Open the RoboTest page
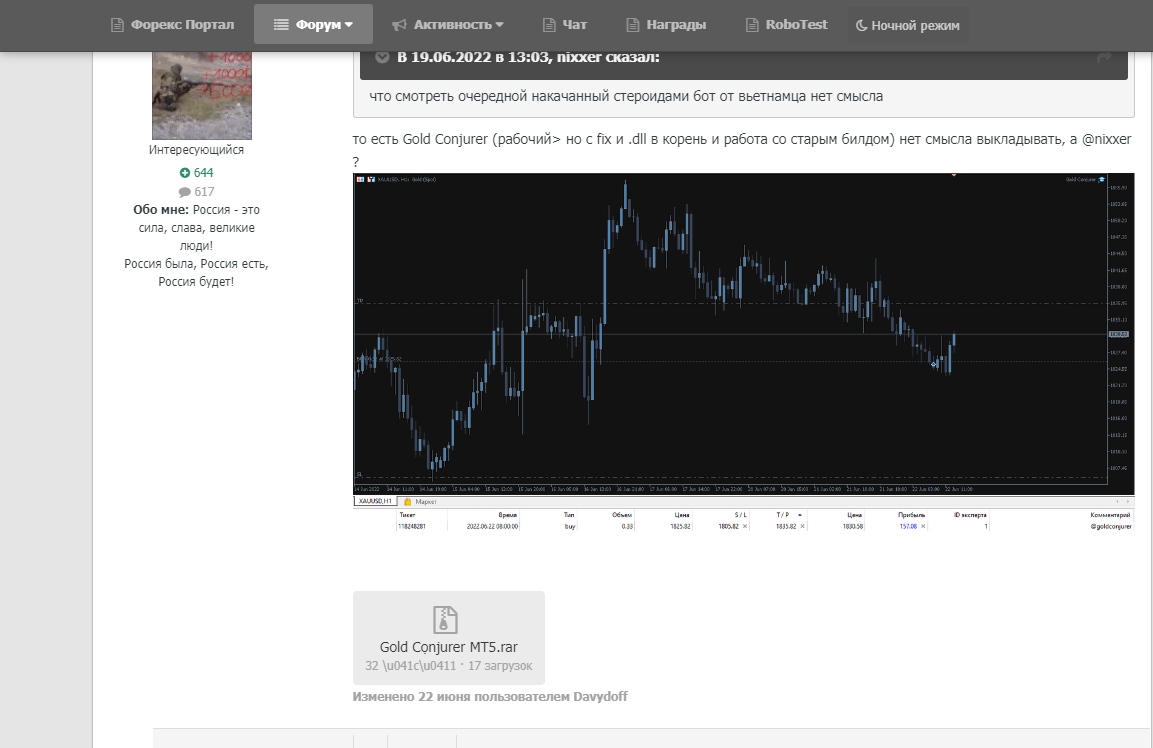The height and width of the screenshot is (748, 1153). [787, 24]
